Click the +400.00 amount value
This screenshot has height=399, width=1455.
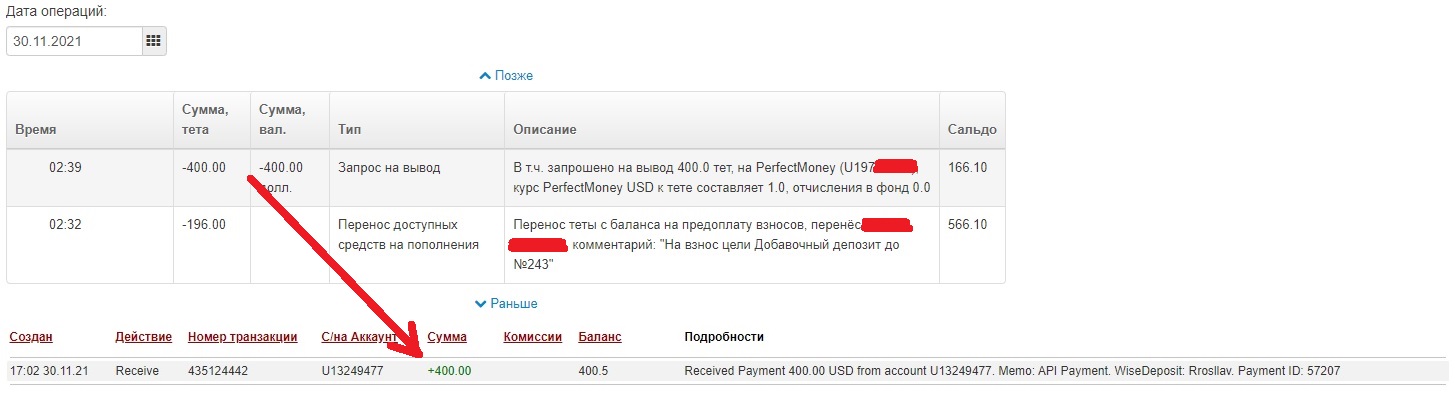point(449,371)
